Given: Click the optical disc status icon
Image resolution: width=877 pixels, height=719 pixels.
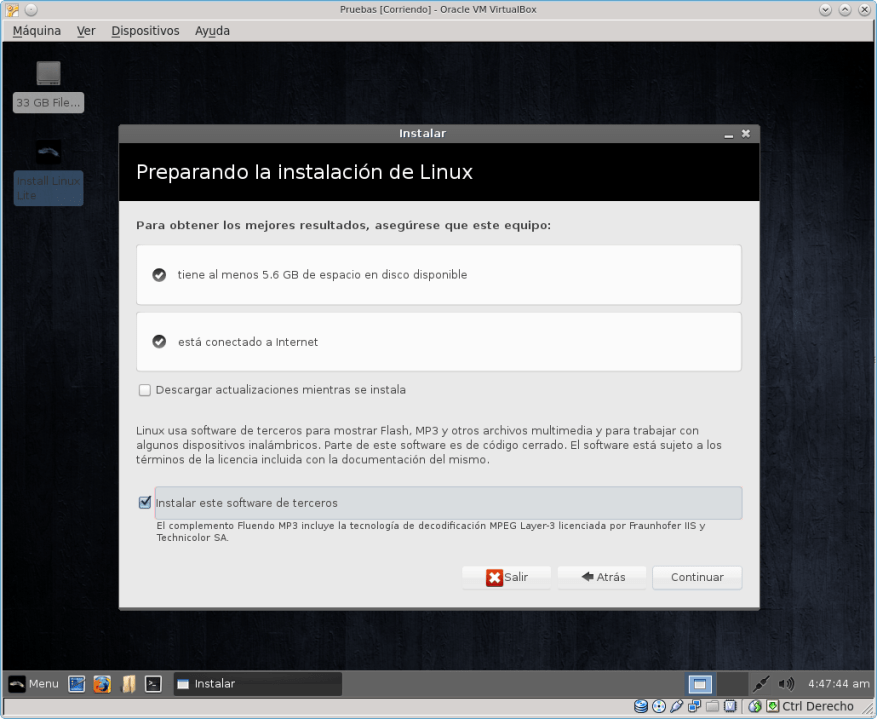Looking at the screenshot, I should tap(658, 706).
